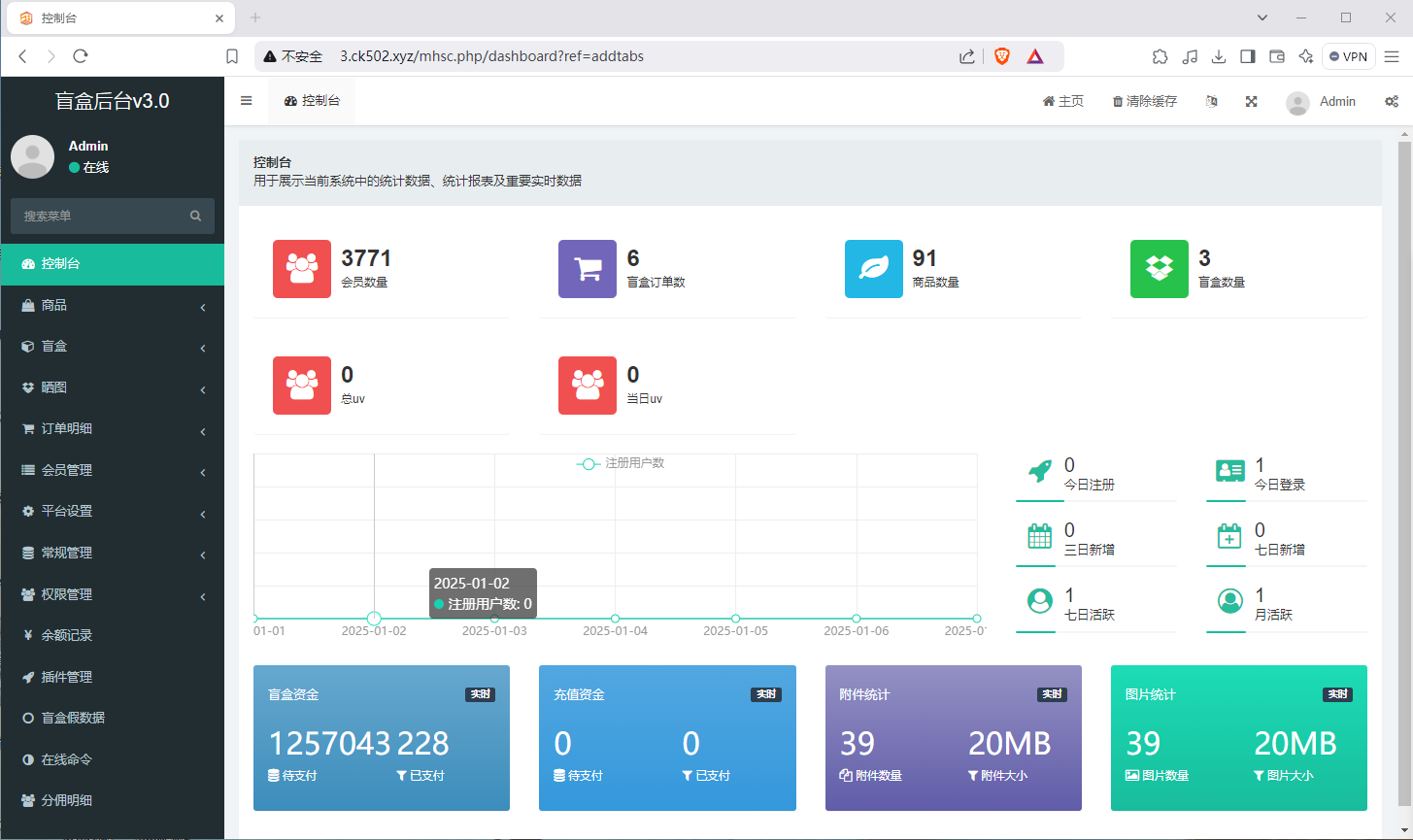
Task: Open browser downloads icon
Action: pos(1219,56)
